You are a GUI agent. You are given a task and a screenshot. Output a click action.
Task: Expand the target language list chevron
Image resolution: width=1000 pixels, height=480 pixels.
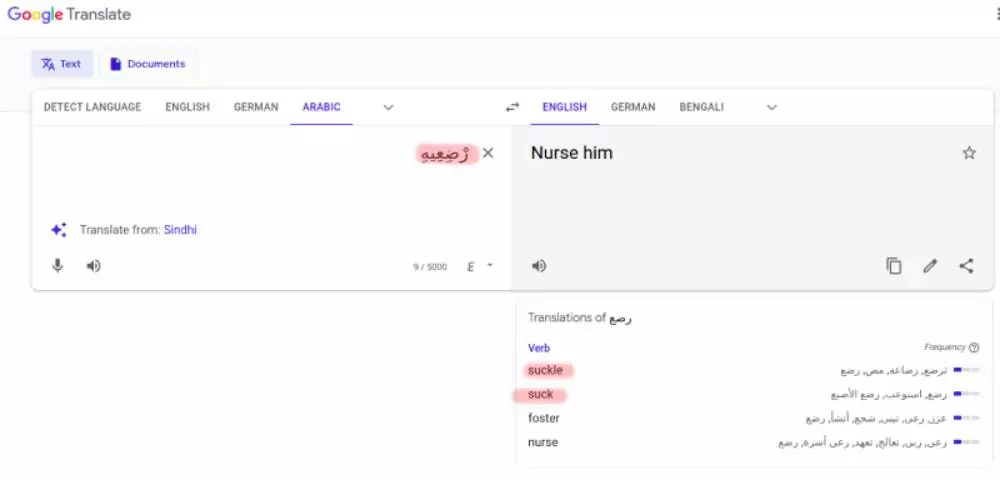771,107
